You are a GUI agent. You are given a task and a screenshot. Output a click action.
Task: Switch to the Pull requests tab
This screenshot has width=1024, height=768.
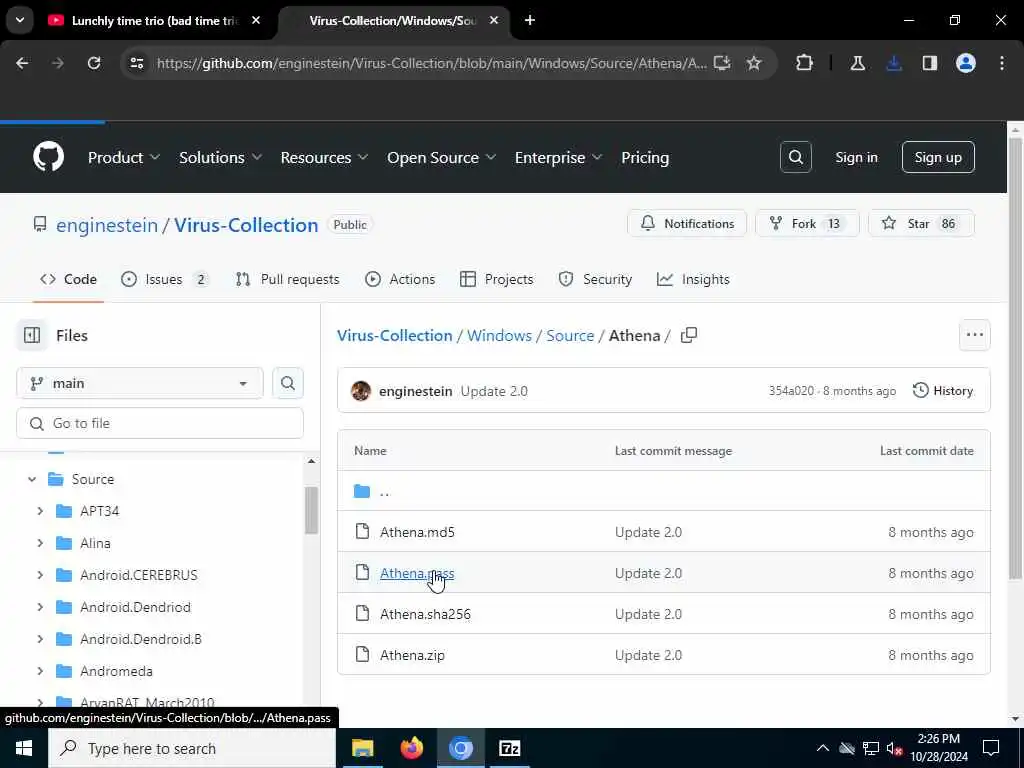pyautogui.click(x=287, y=279)
